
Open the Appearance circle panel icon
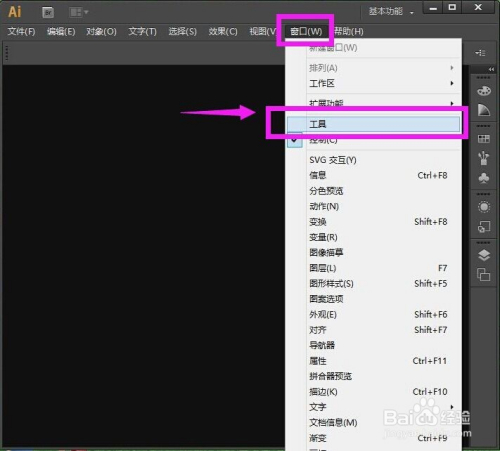tap(484, 207)
